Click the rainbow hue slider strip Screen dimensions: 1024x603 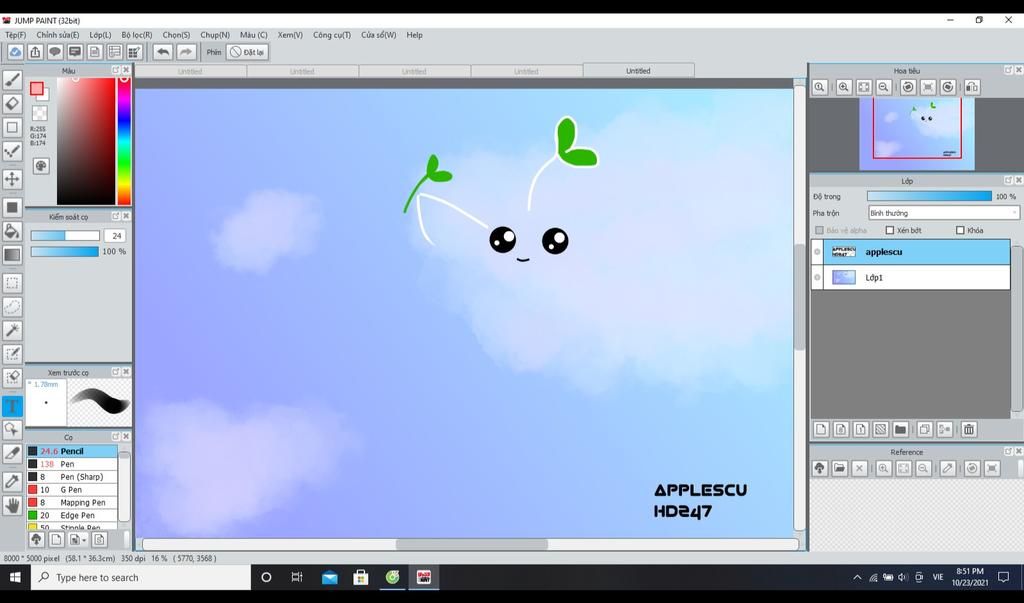coord(123,140)
